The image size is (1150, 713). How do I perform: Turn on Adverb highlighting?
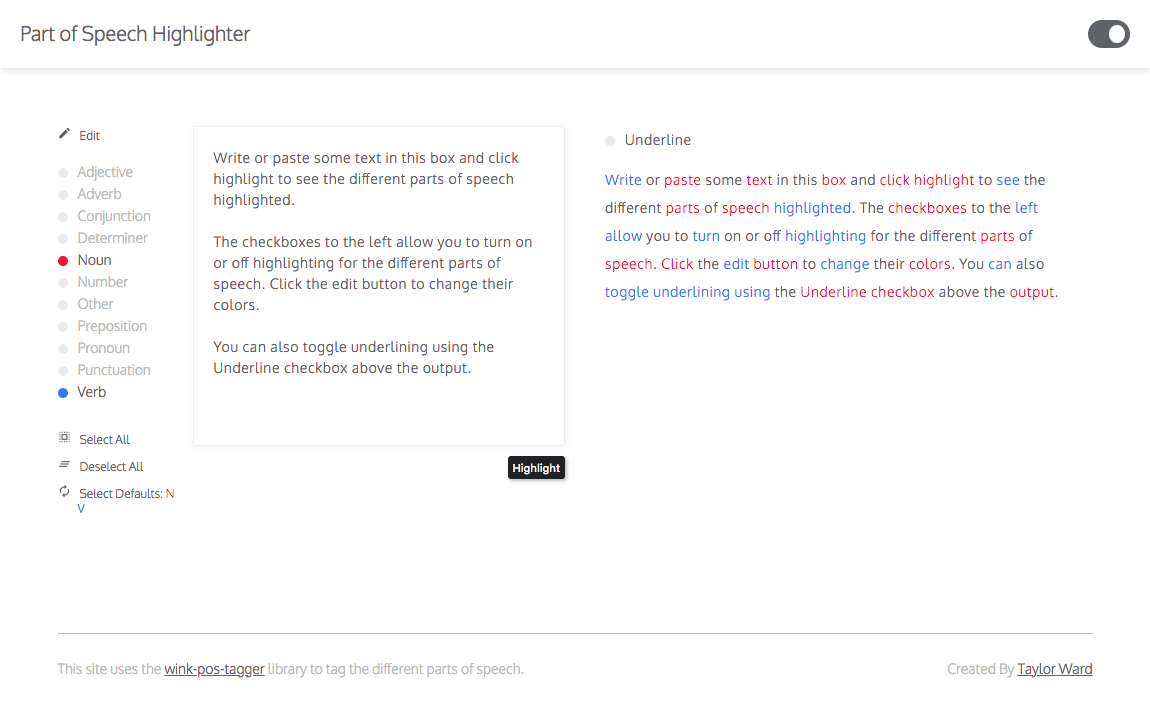click(x=63, y=195)
